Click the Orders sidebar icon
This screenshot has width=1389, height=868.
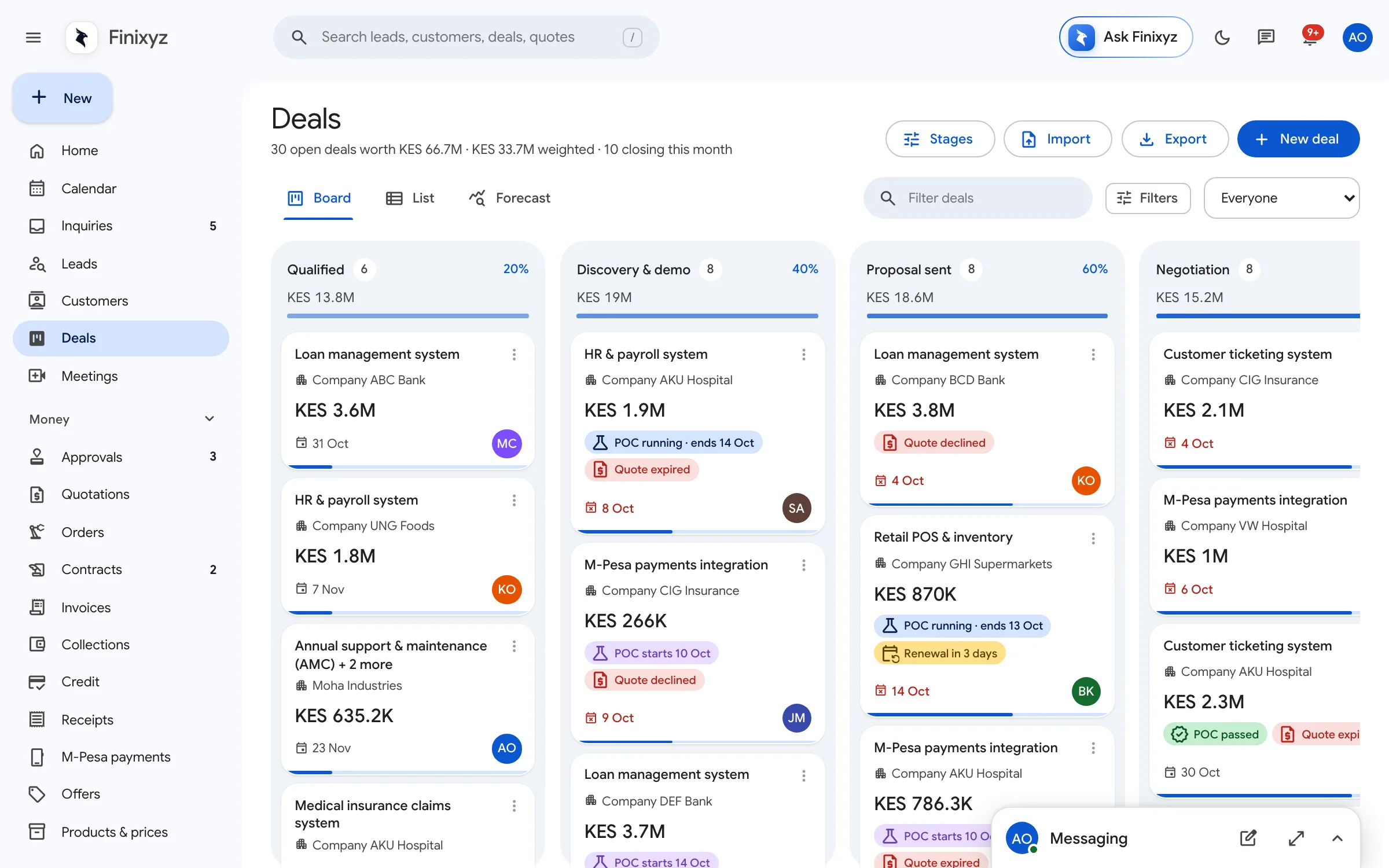pyautogui.click(x=37, y=532)
